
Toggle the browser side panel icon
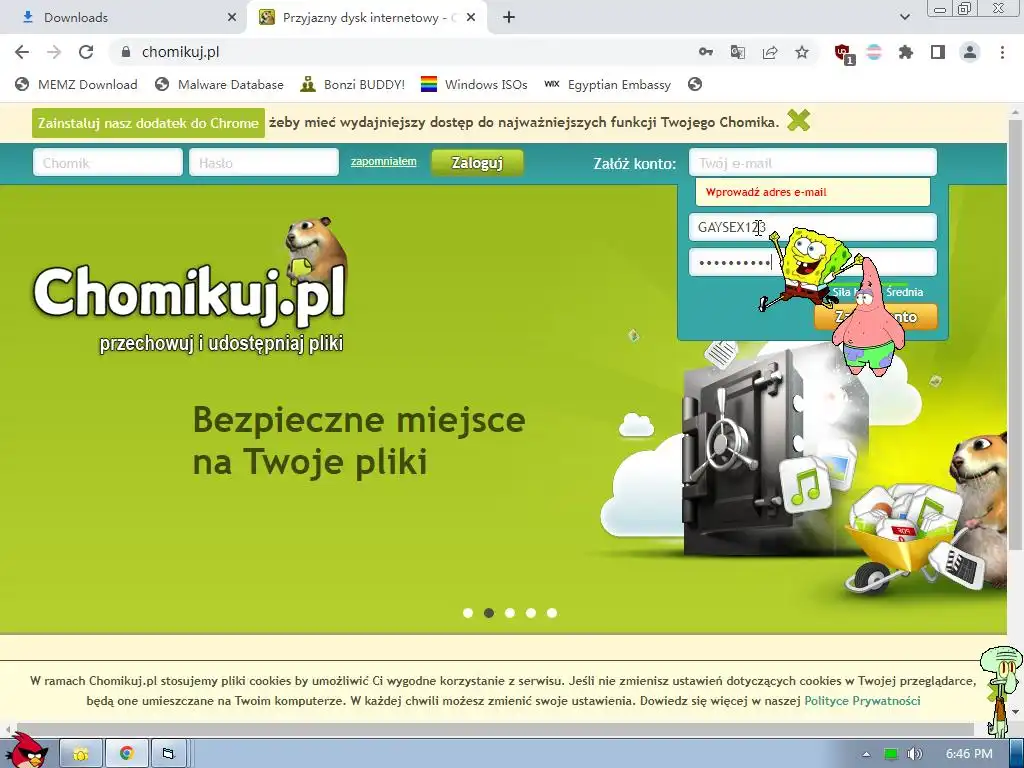click(938, 52)
